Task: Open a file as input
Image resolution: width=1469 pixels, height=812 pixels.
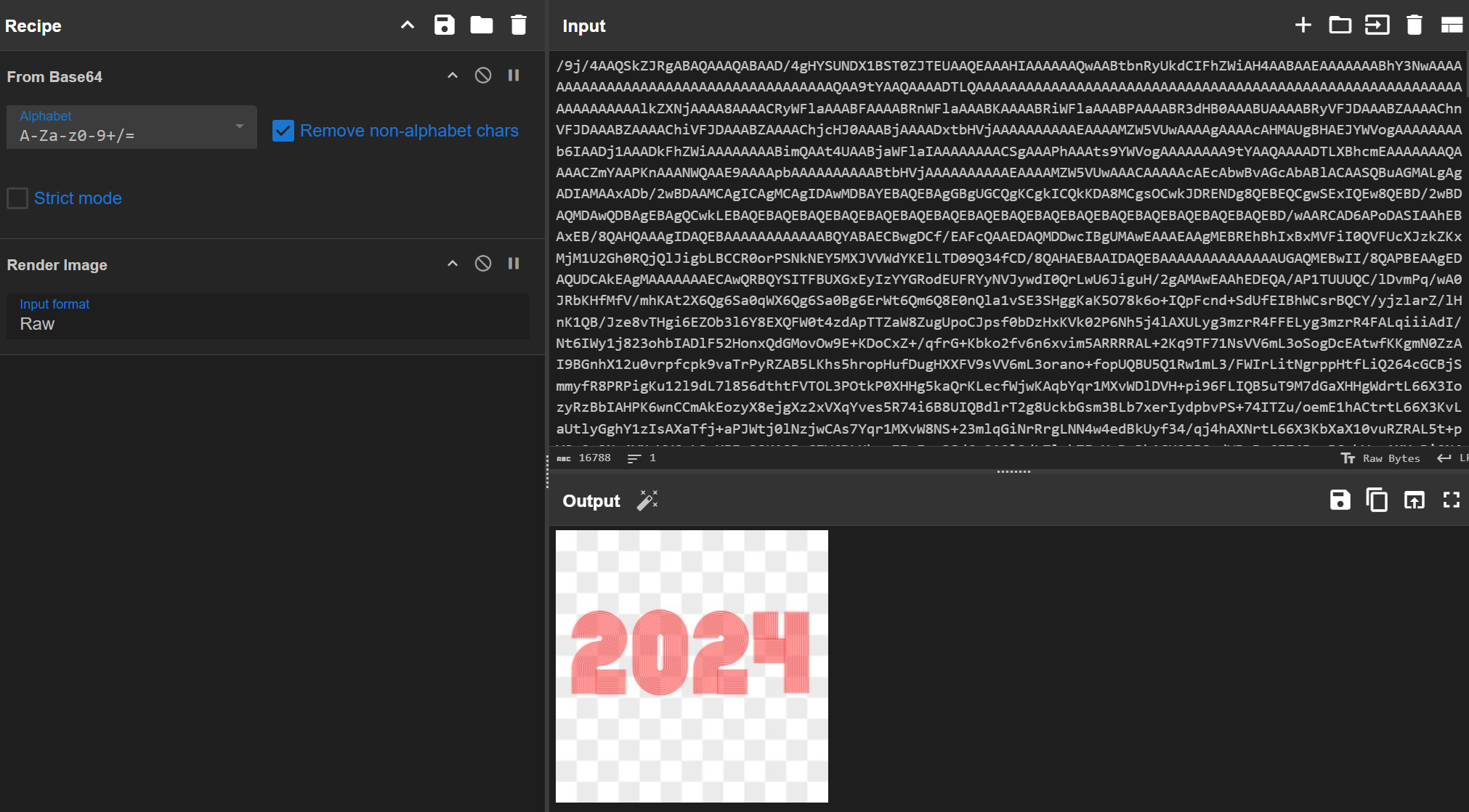Action: pos(1377,25)
